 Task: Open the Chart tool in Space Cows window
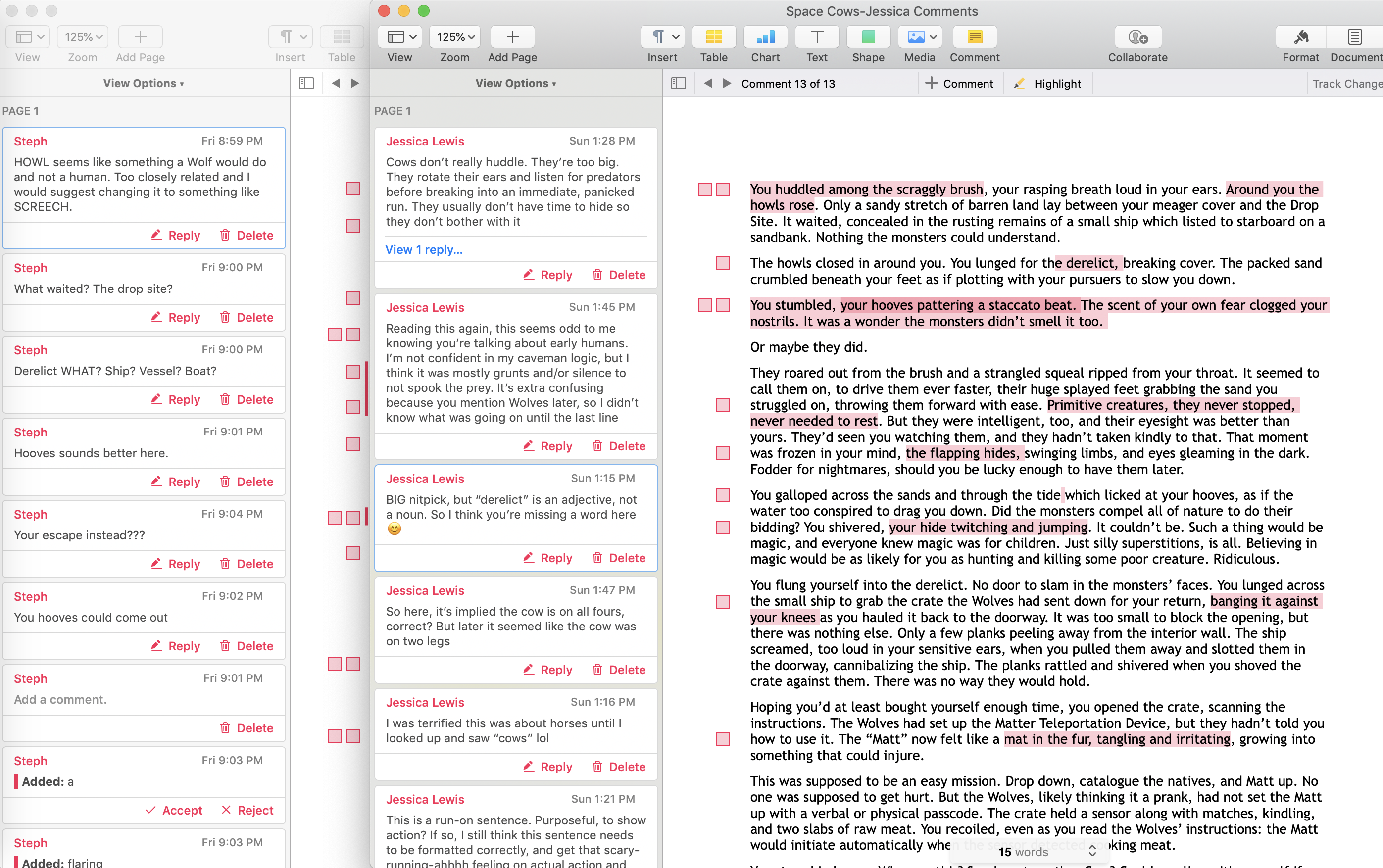pos(765,37)
